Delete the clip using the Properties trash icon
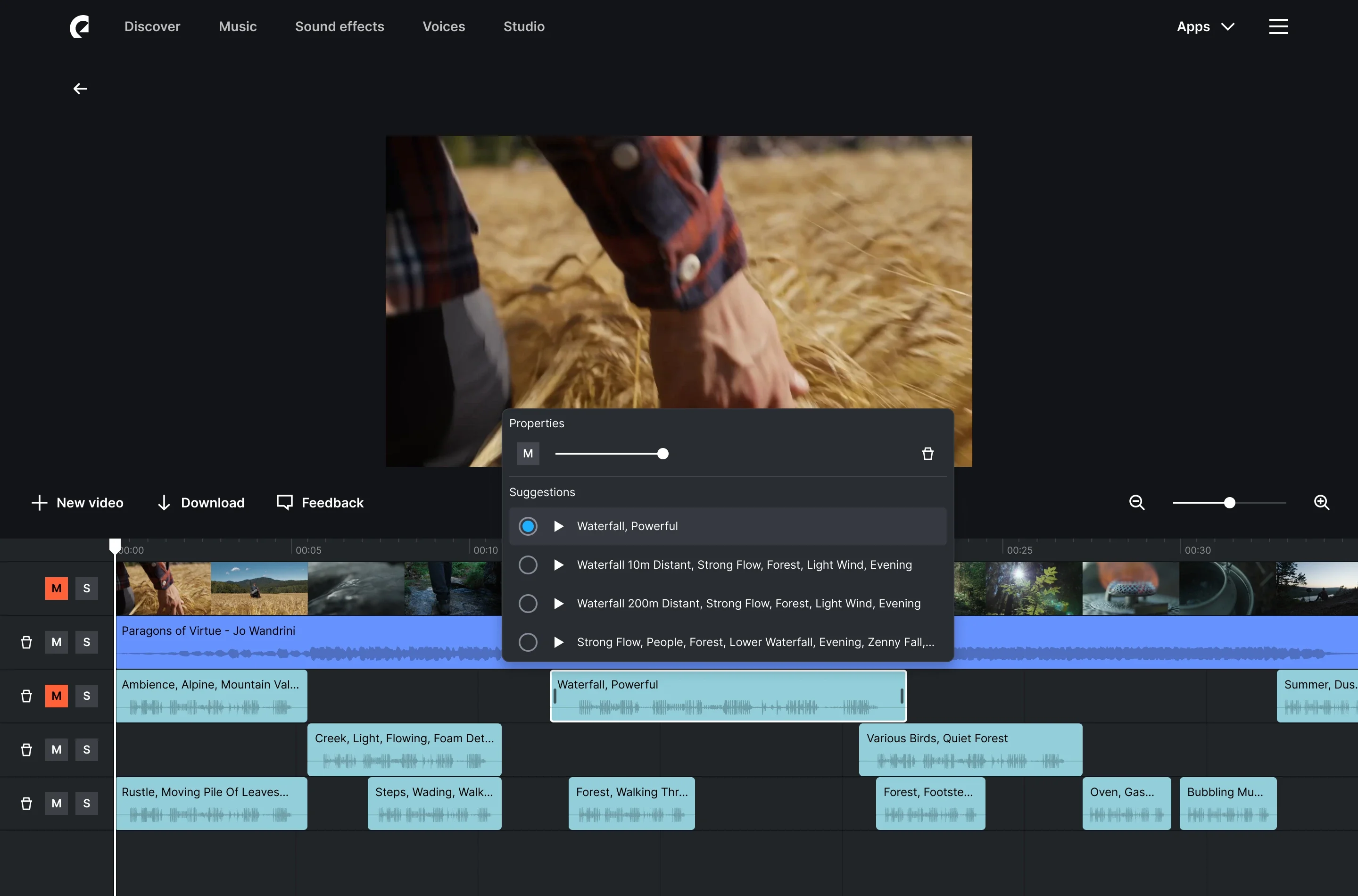1358x896 pixels. pos(927,453)
